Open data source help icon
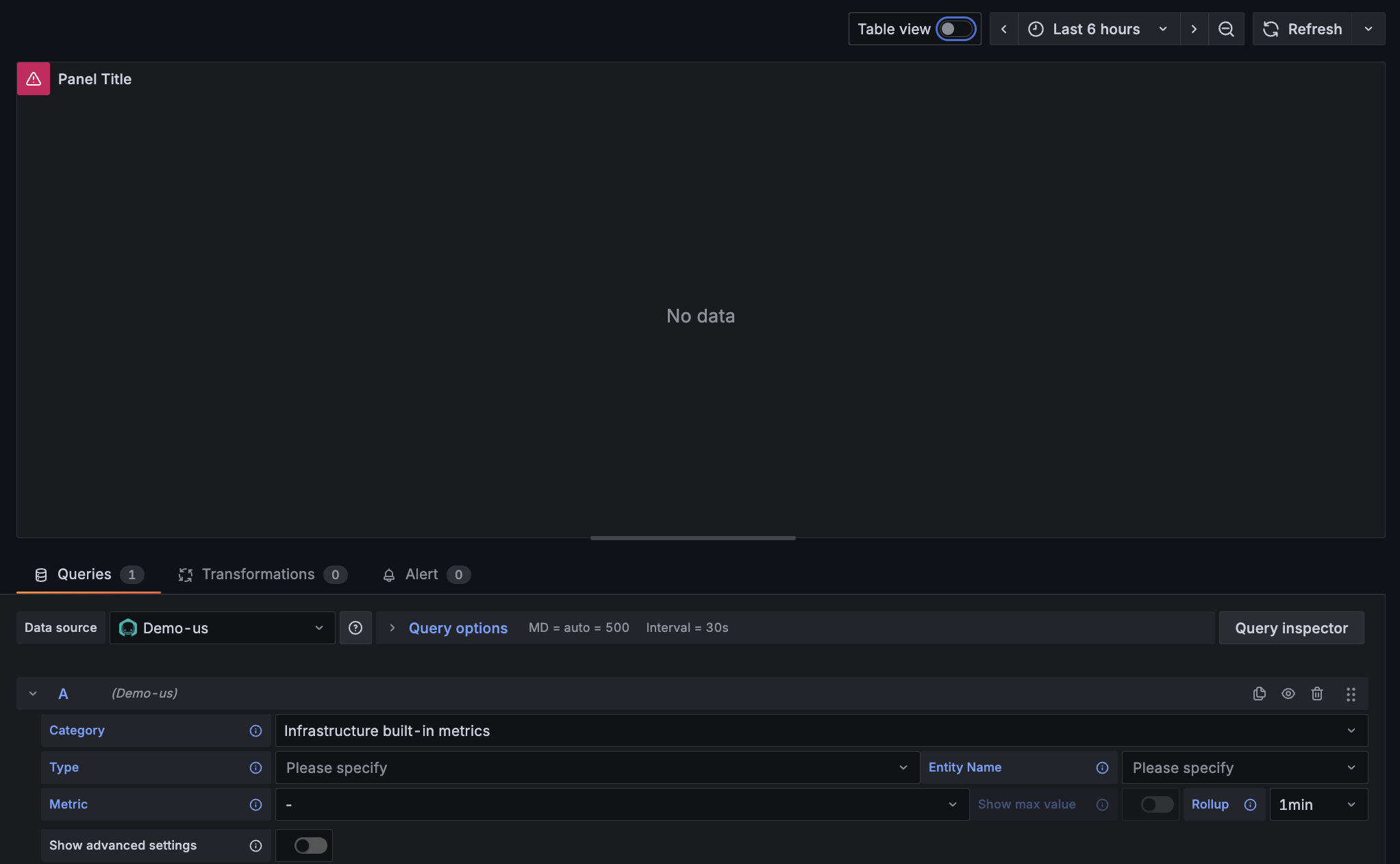Image resolution: width=1400 pixels, height=864 pixels. pyautogui.click(x=355, y=628)
